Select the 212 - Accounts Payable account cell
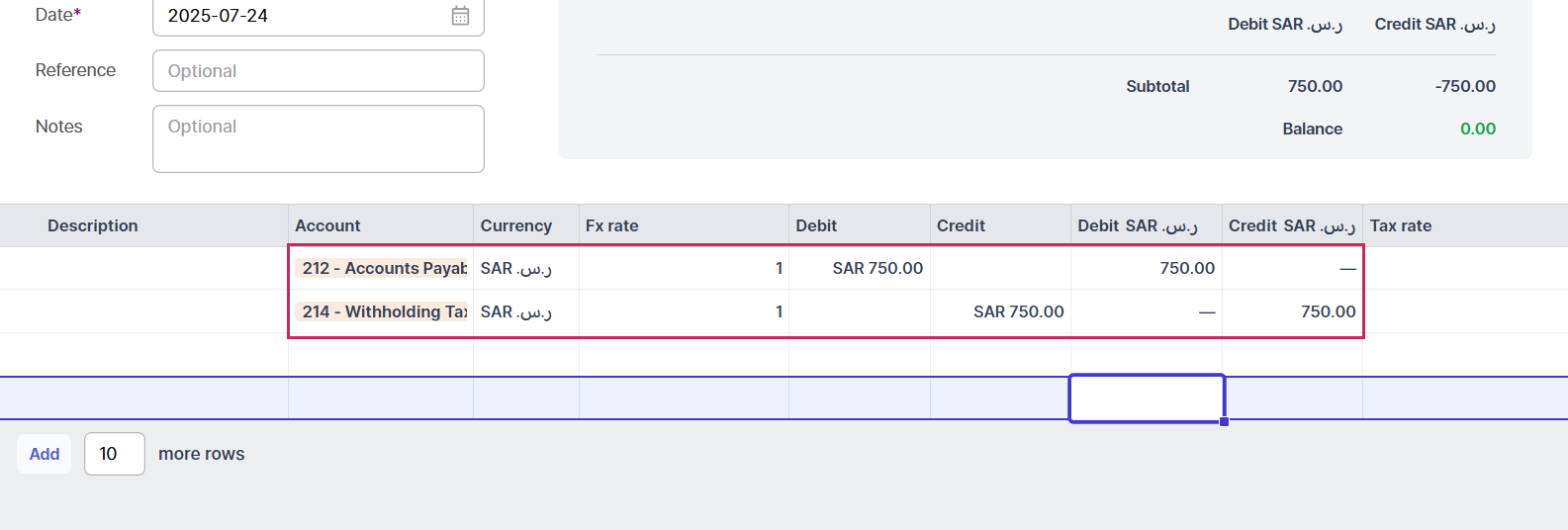This screenshot has width=1568, height=530. click(381, 268)
